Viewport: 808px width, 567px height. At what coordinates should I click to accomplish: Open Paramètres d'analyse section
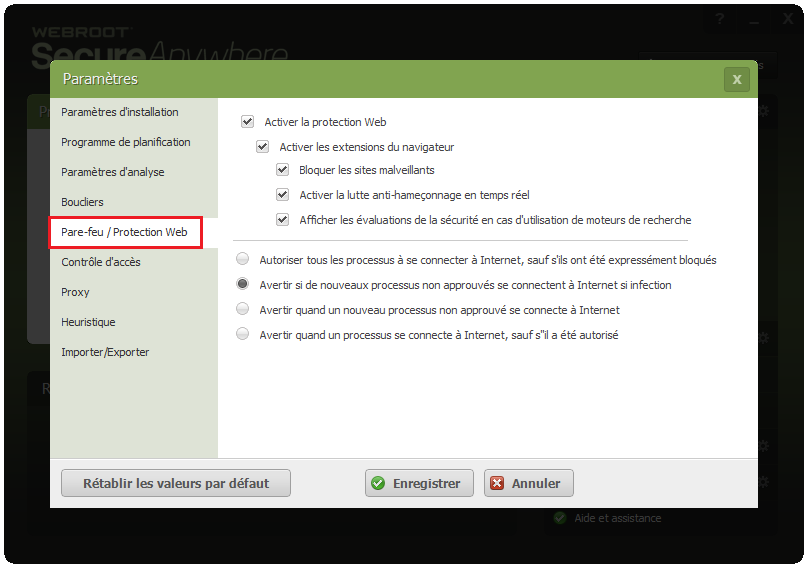point(113,172)
